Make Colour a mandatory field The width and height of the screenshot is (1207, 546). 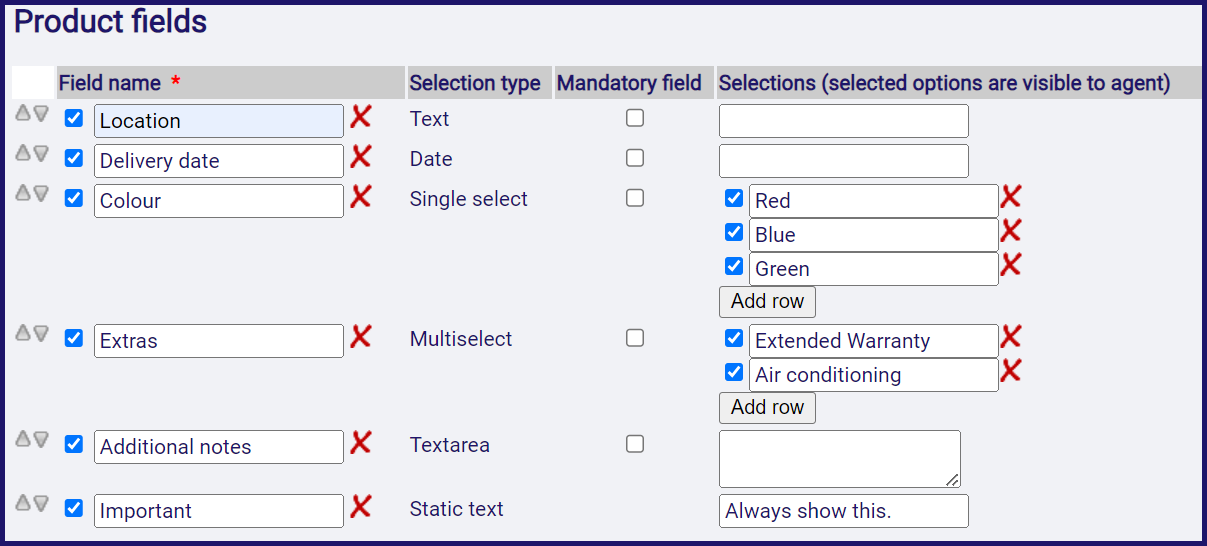click(635, 198)
